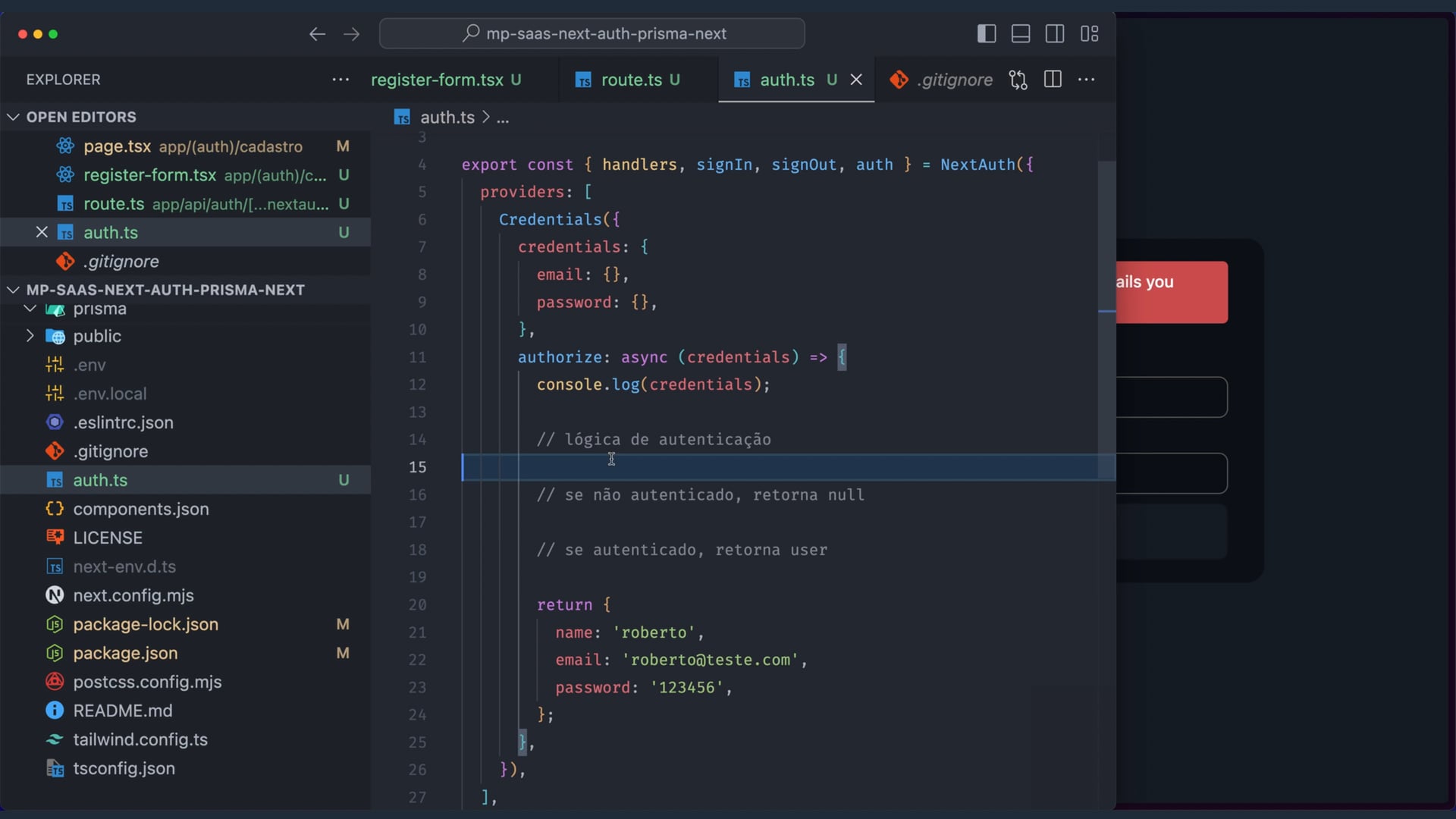Open editor more actions ellipsis menu
This screenshot has height=819, width=1456.
tap(1087, 80)
